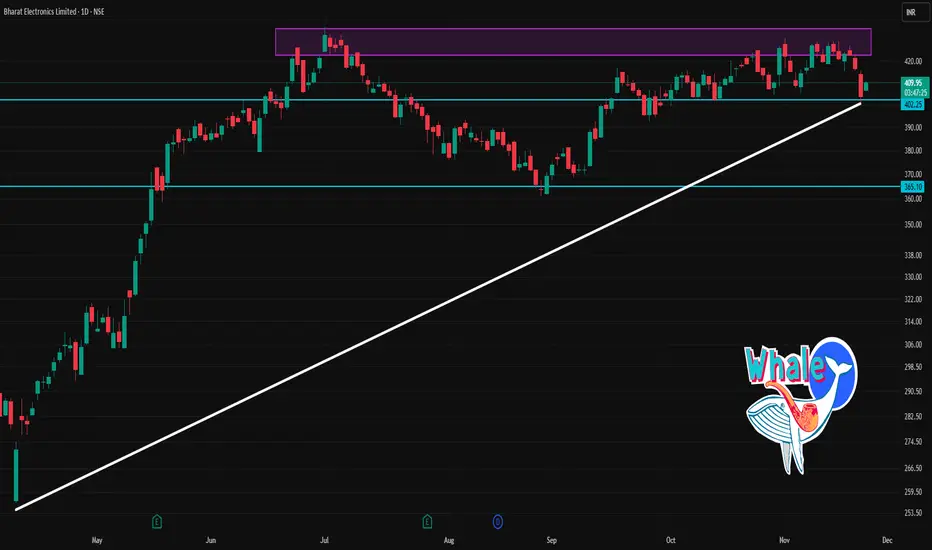Click the 402.25 price line label
932x550 pixels.
tap(913, 105)
